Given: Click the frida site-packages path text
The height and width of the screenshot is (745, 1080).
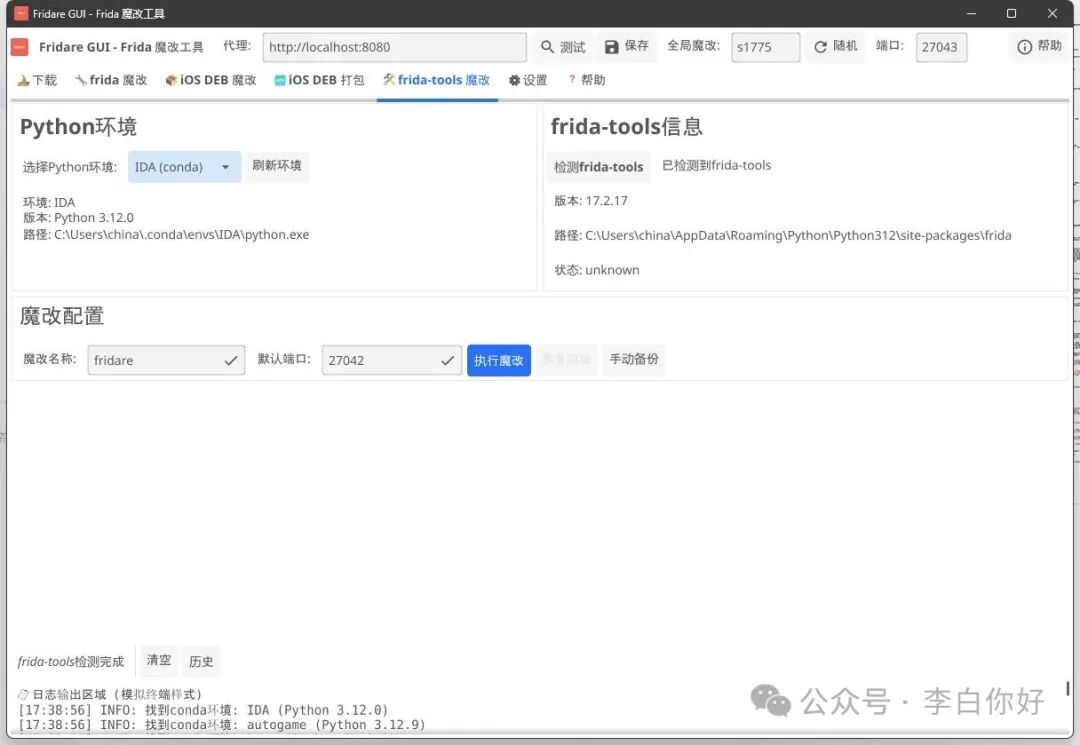Looking at the screenshot, I should click(x=782, y=235).
